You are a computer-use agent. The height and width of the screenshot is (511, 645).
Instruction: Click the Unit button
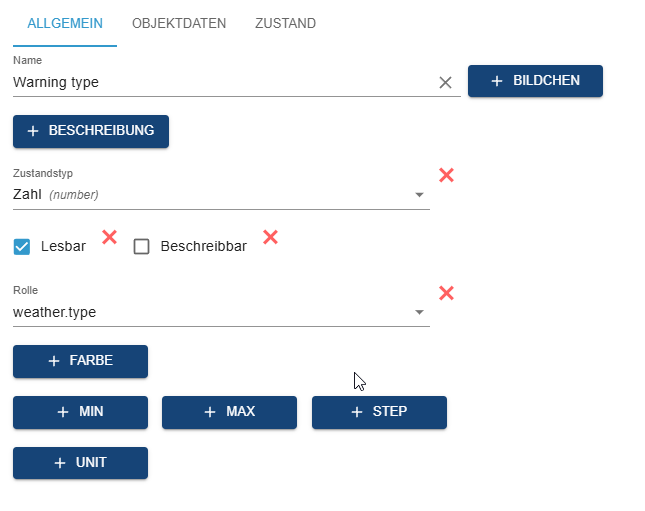[x=80, y=463]
